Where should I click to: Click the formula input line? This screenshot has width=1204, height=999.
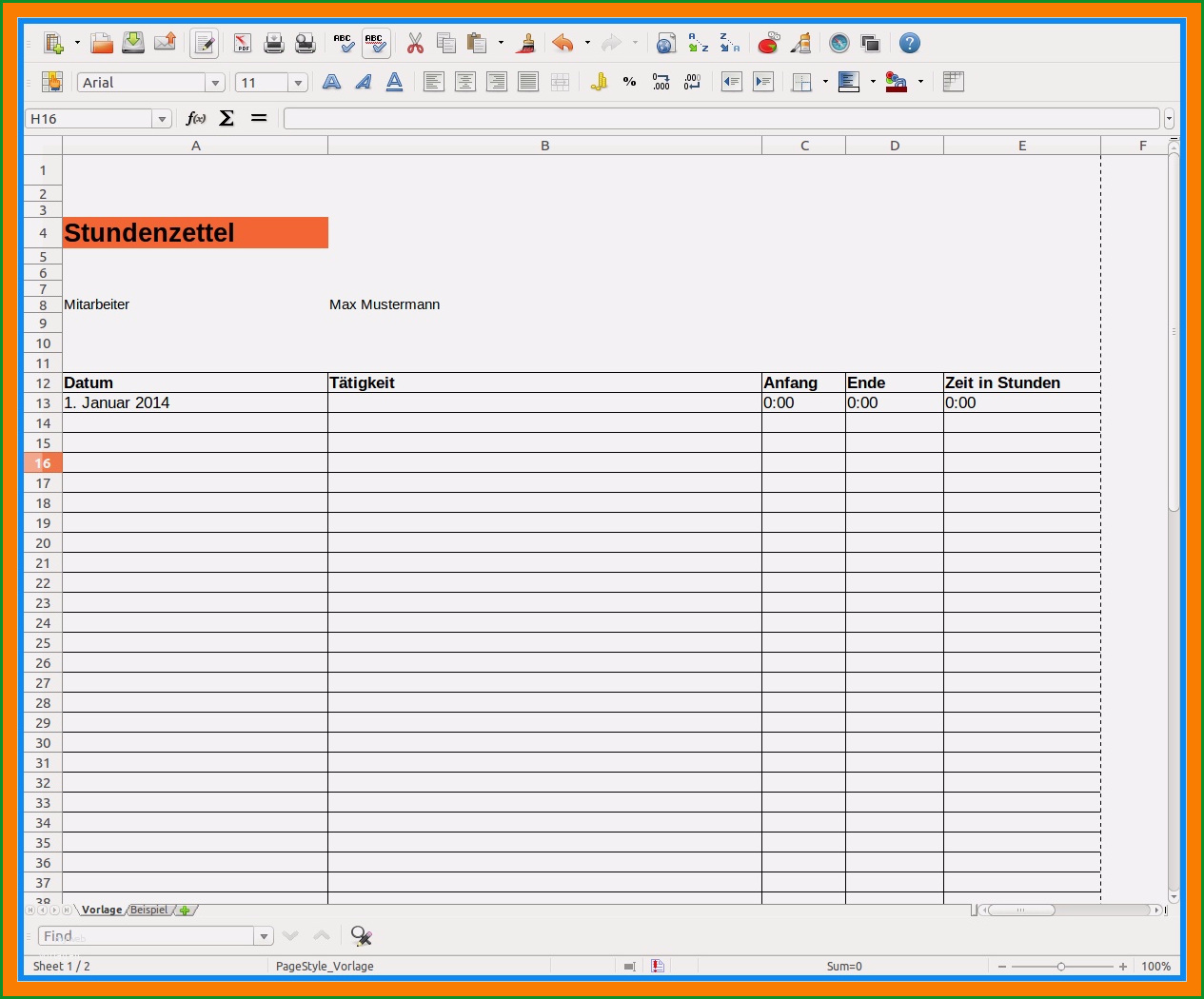coord(721,119)
